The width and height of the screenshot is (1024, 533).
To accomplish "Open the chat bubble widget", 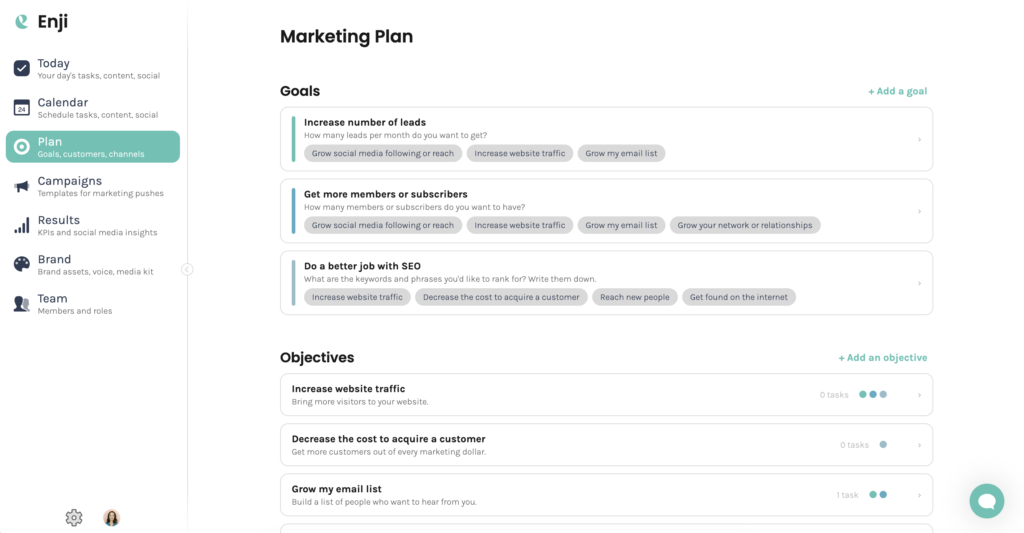I will pyautogui.click(x=987, y=501).
